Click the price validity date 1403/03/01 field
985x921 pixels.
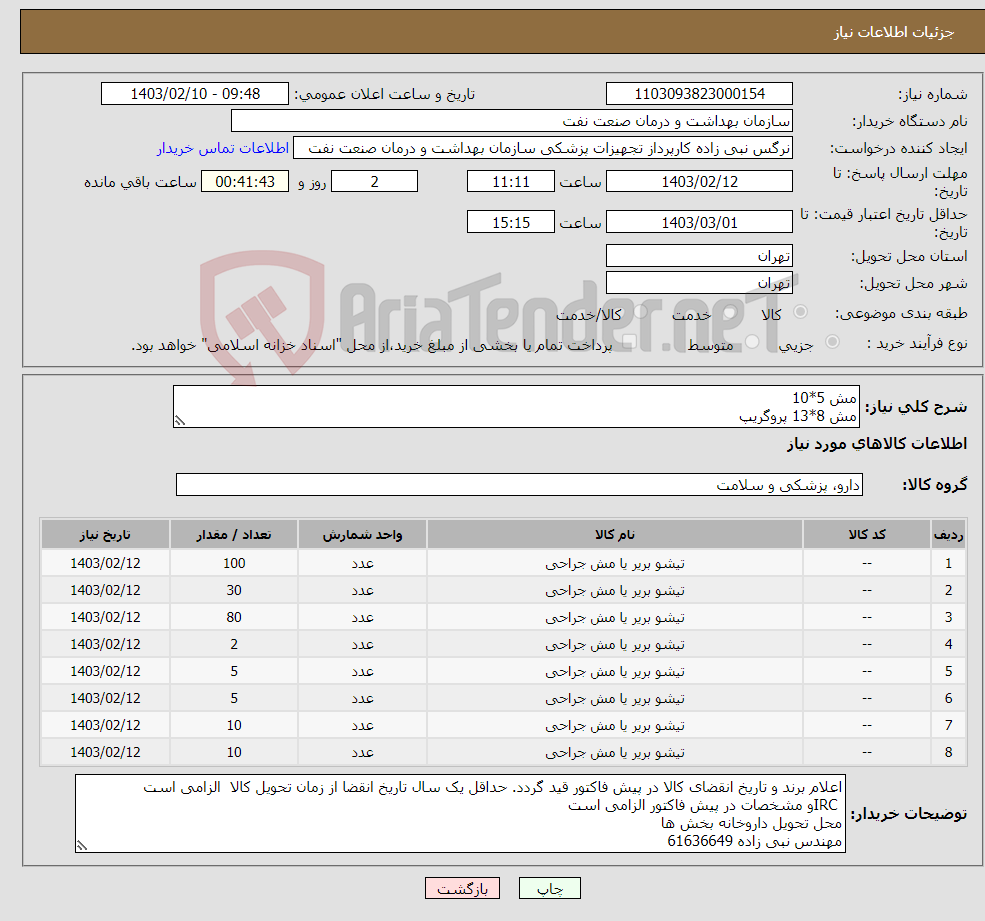point(699,222)
